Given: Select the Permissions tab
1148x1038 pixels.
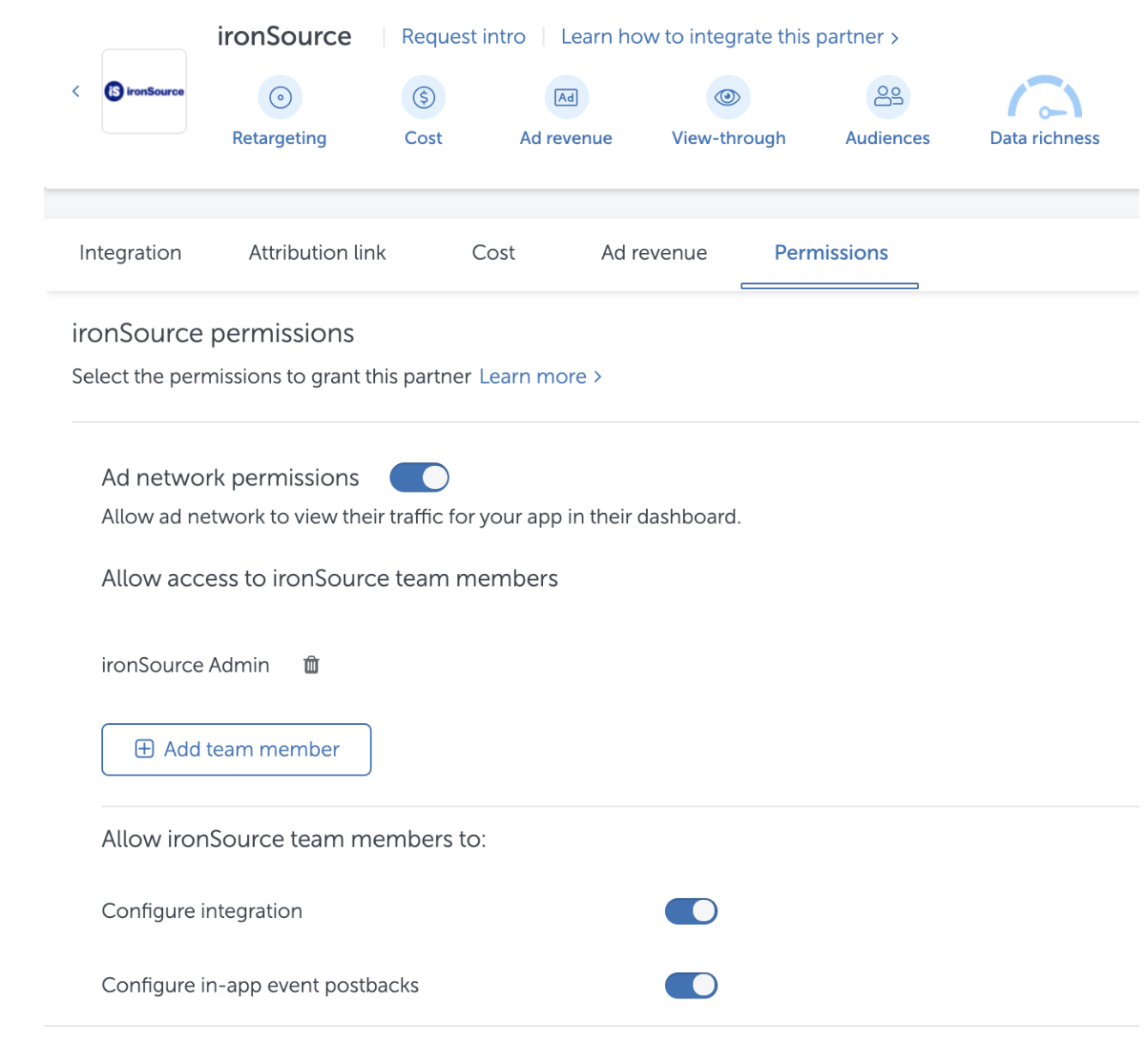Looking at the screenshot, I should [831, 253].
